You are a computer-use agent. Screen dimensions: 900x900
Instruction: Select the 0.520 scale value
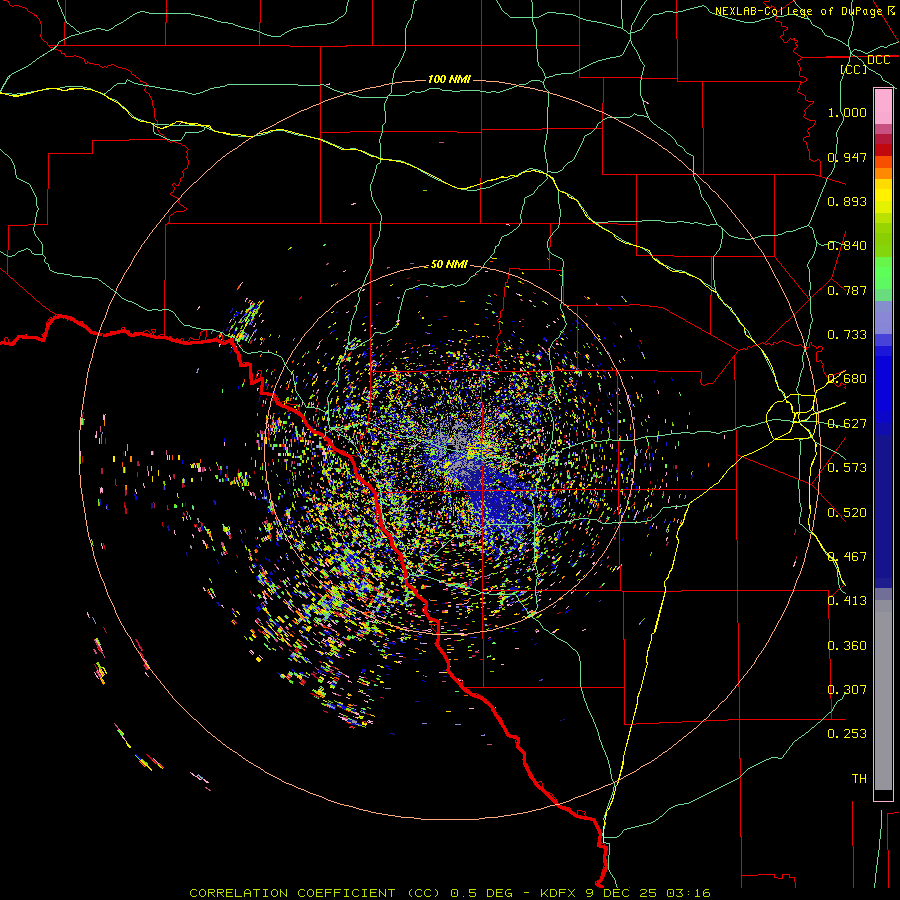point(847,512)
